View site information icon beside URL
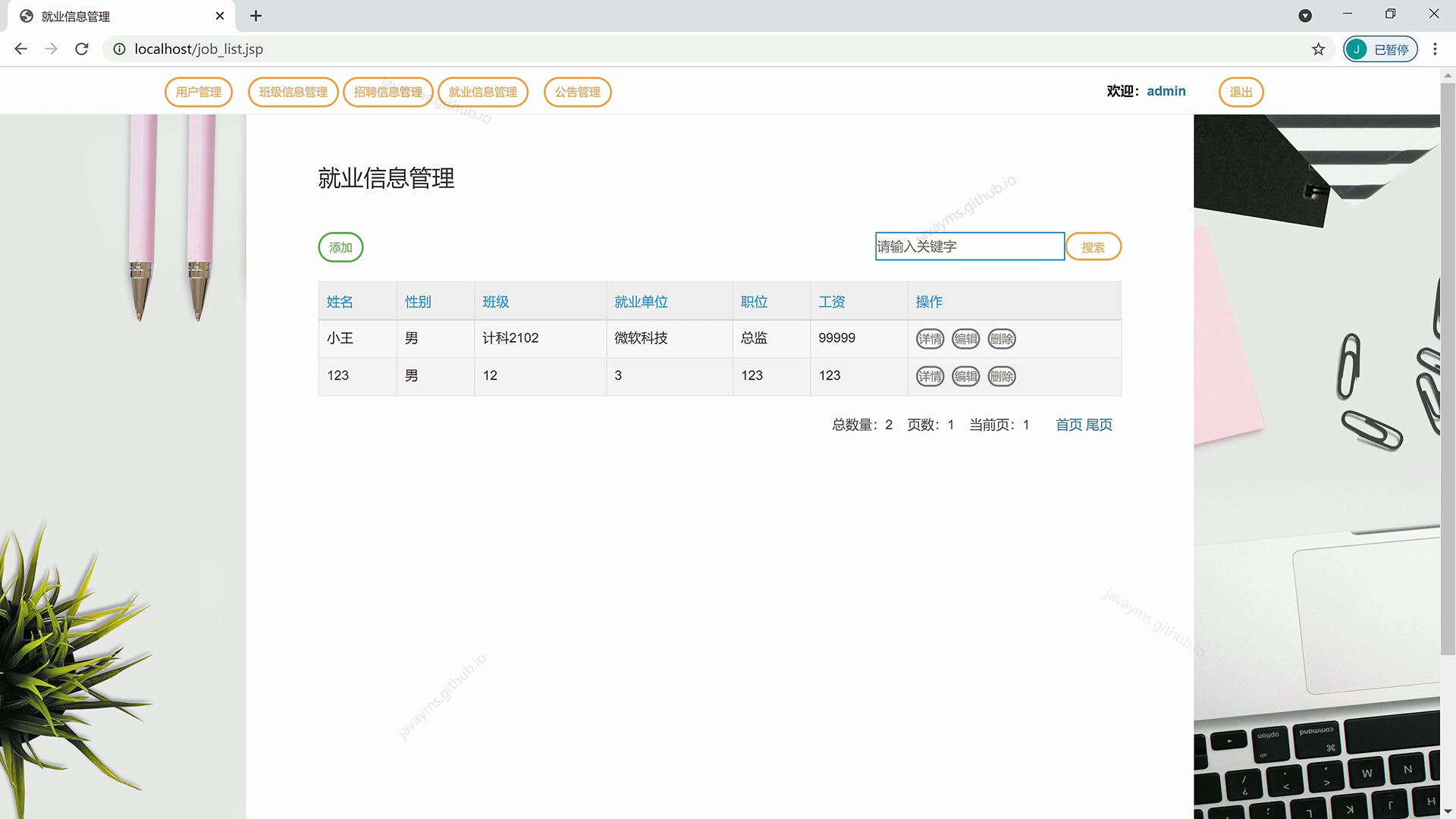 coord(119,49)
